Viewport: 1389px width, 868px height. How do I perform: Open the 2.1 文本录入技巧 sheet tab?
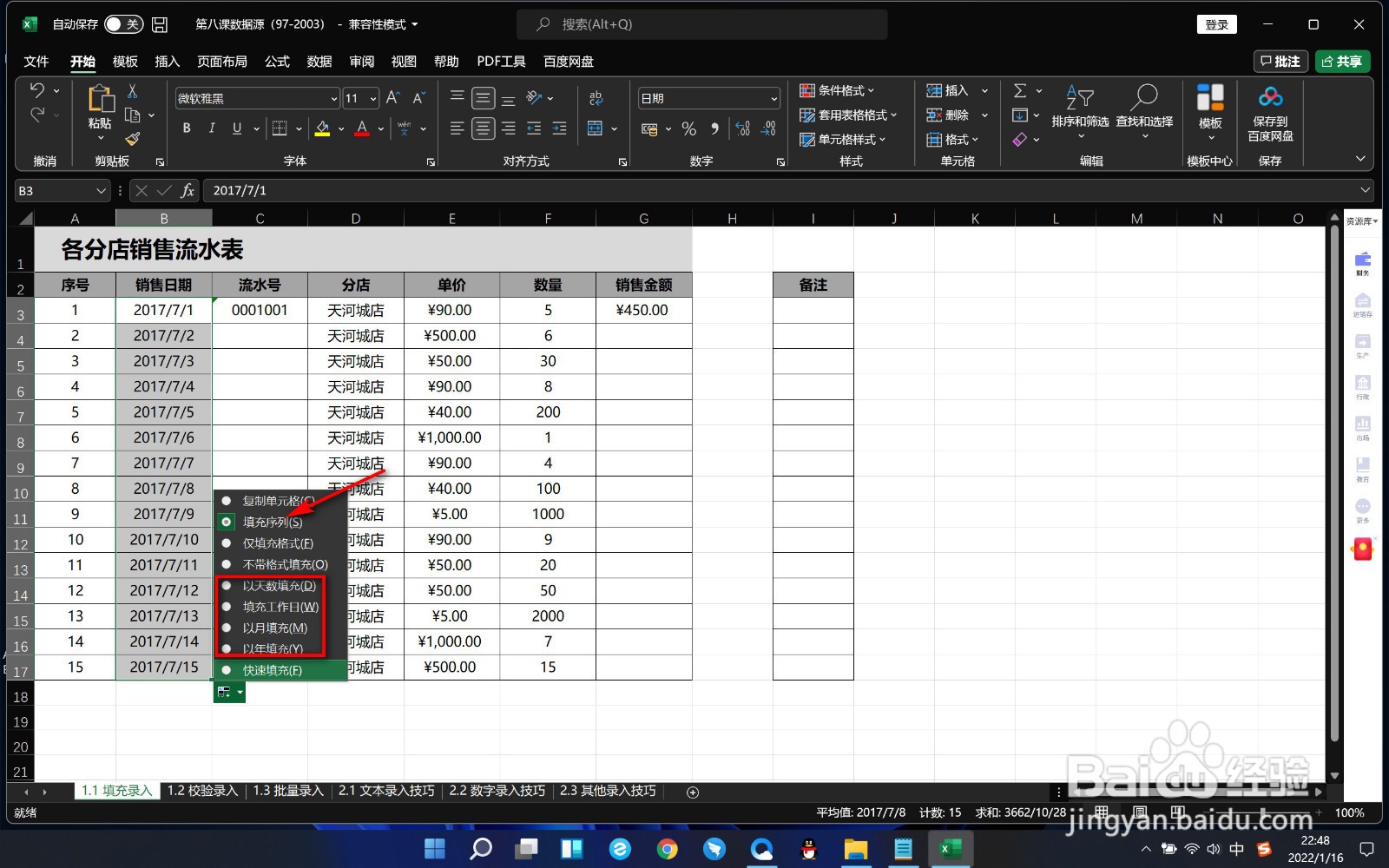[x=386, y=791]
